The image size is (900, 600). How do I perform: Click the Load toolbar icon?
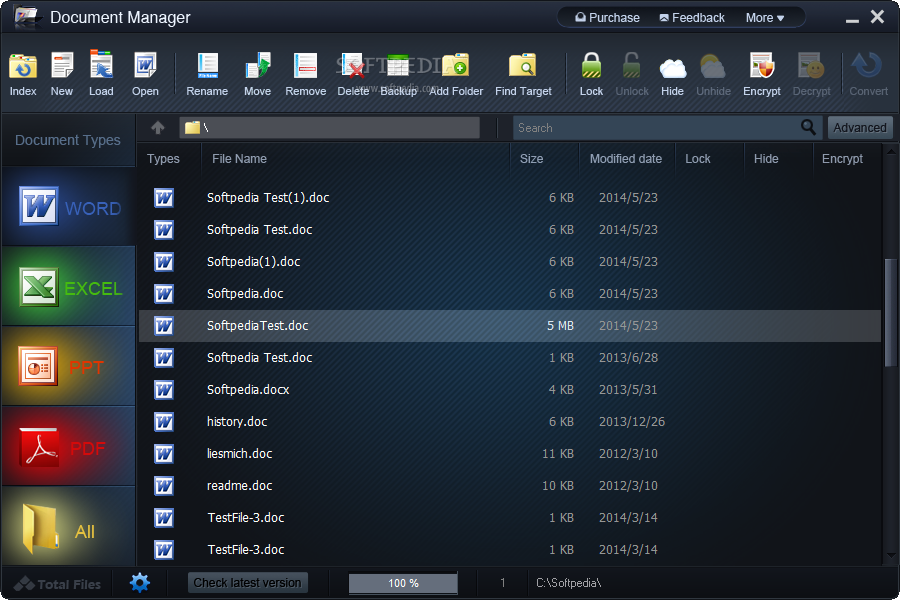(x=101, y=64)
